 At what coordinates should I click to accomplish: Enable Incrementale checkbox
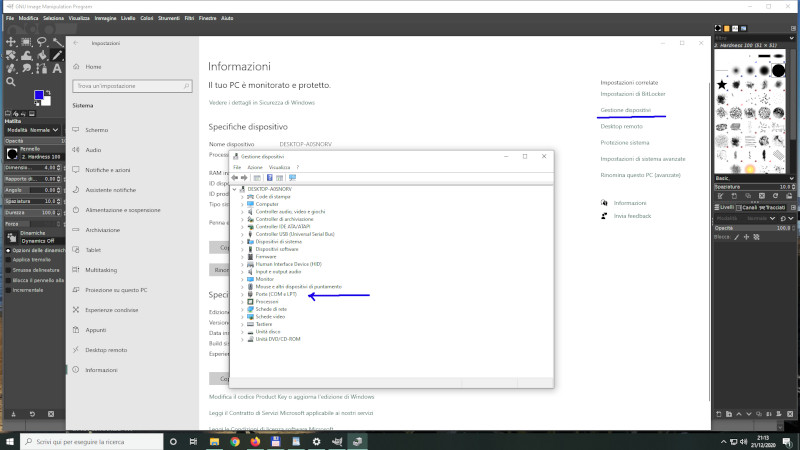click(8, 290)
